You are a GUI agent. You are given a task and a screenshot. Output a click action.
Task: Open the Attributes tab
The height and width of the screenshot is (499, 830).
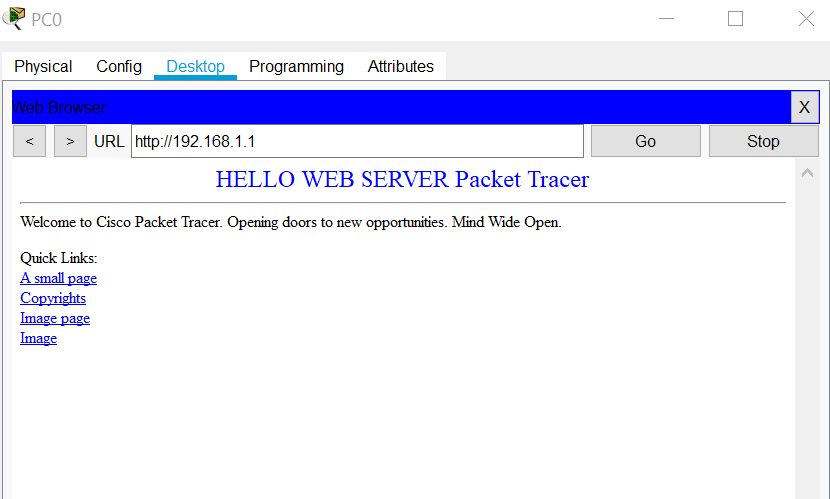click(x=401, y=66)
